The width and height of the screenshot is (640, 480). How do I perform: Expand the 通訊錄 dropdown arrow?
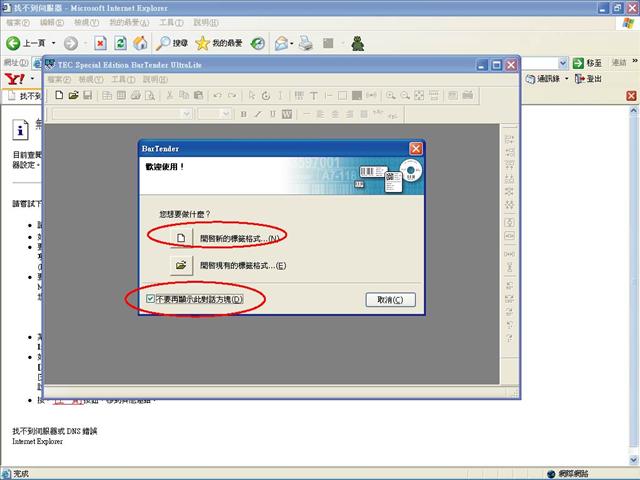click(x=567, y=78)
